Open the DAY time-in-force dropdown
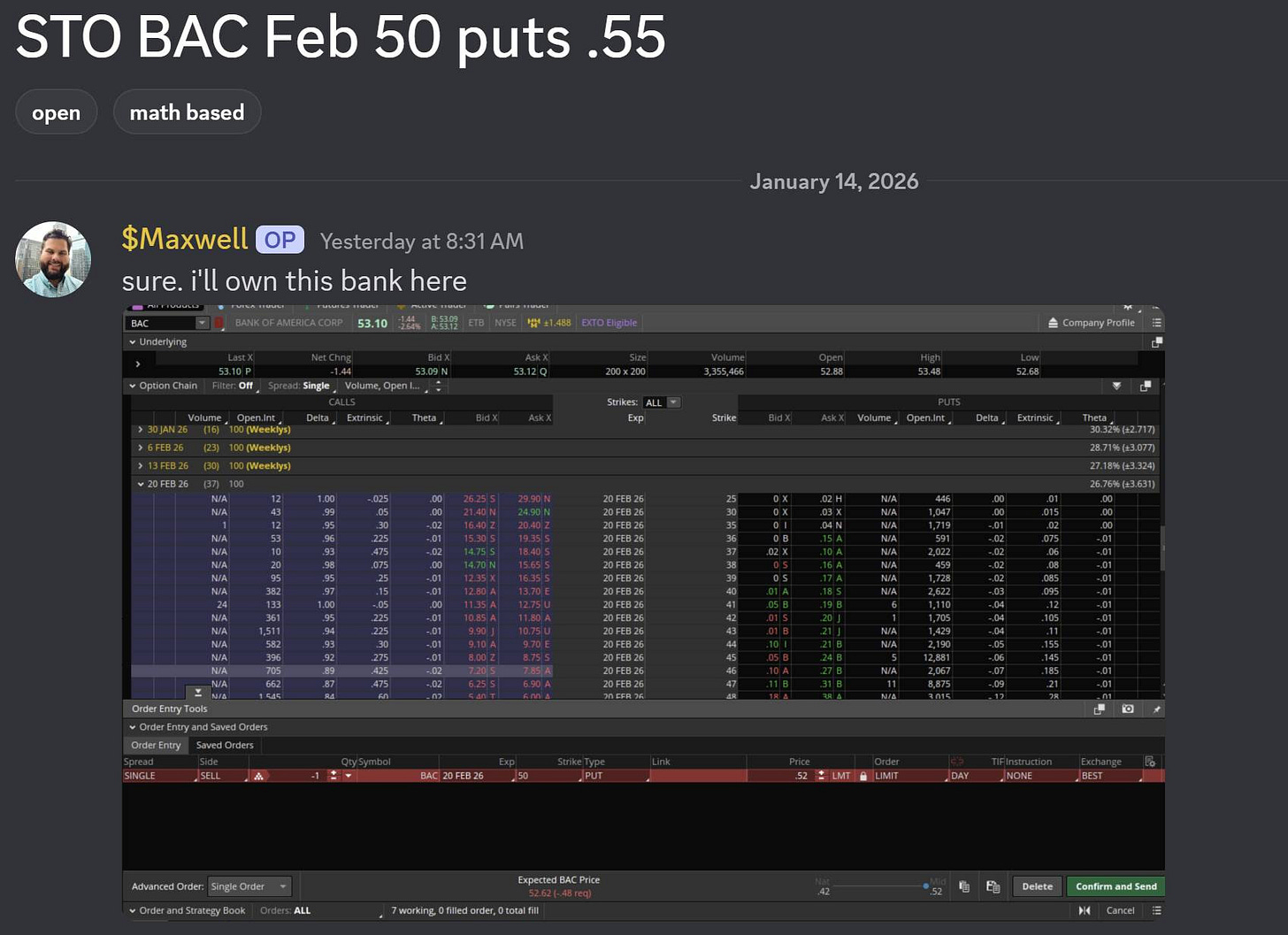This screenshot has height=935, width=1288. click(x=975, y=776)
